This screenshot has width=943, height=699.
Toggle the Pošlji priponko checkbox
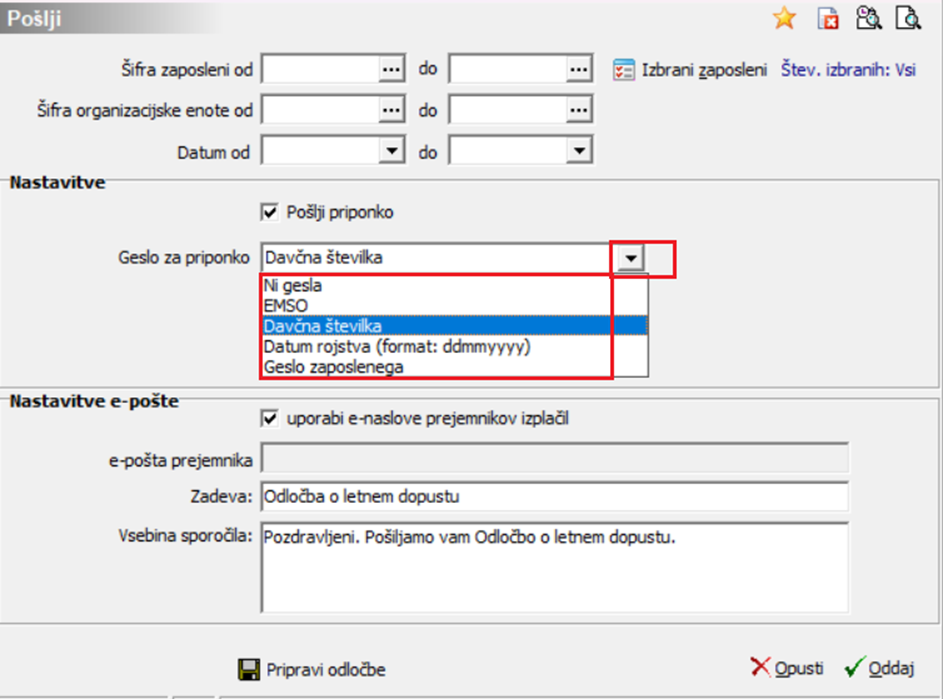coord(269,212)
